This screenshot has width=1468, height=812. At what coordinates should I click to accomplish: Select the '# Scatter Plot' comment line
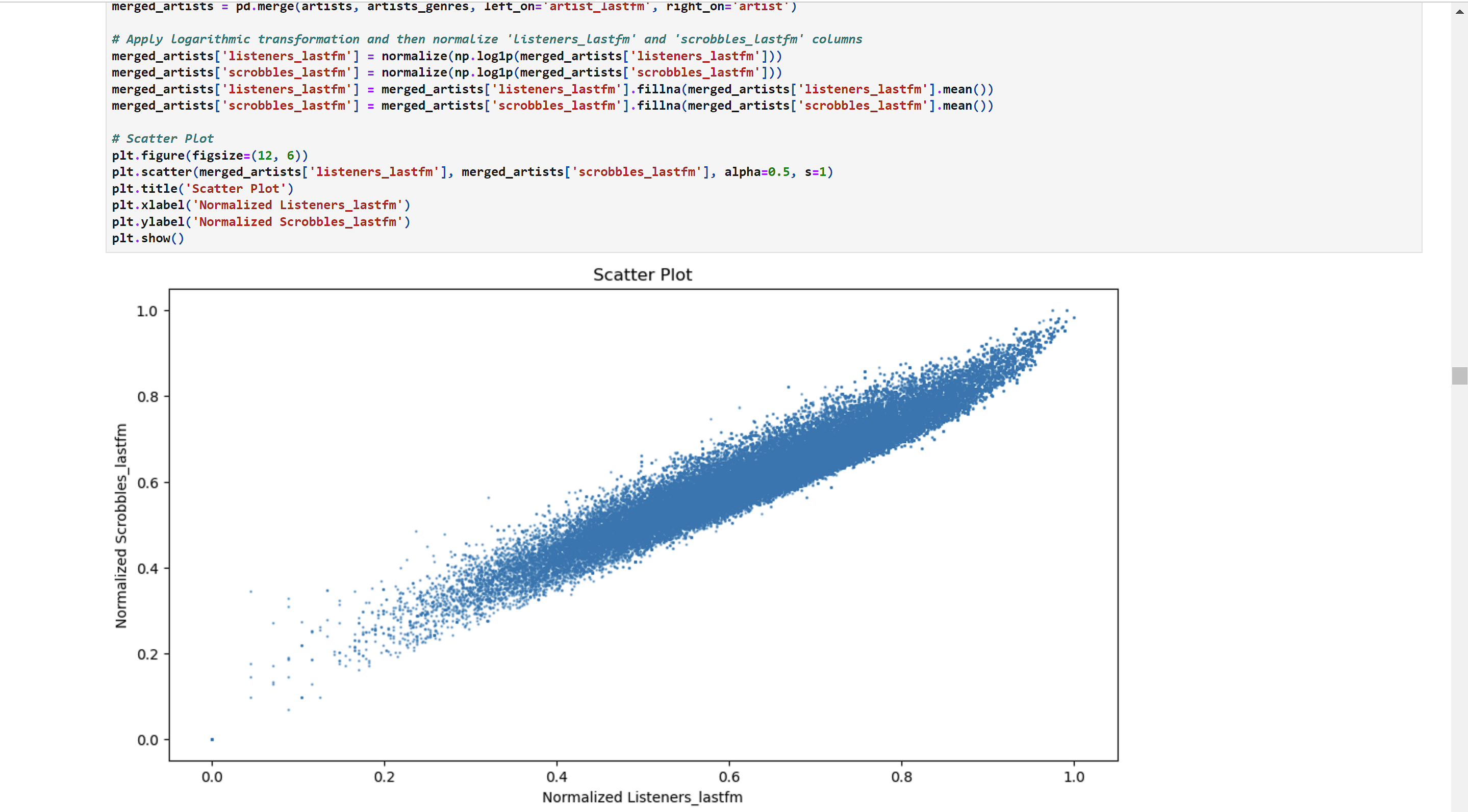(x=162, y=138)
